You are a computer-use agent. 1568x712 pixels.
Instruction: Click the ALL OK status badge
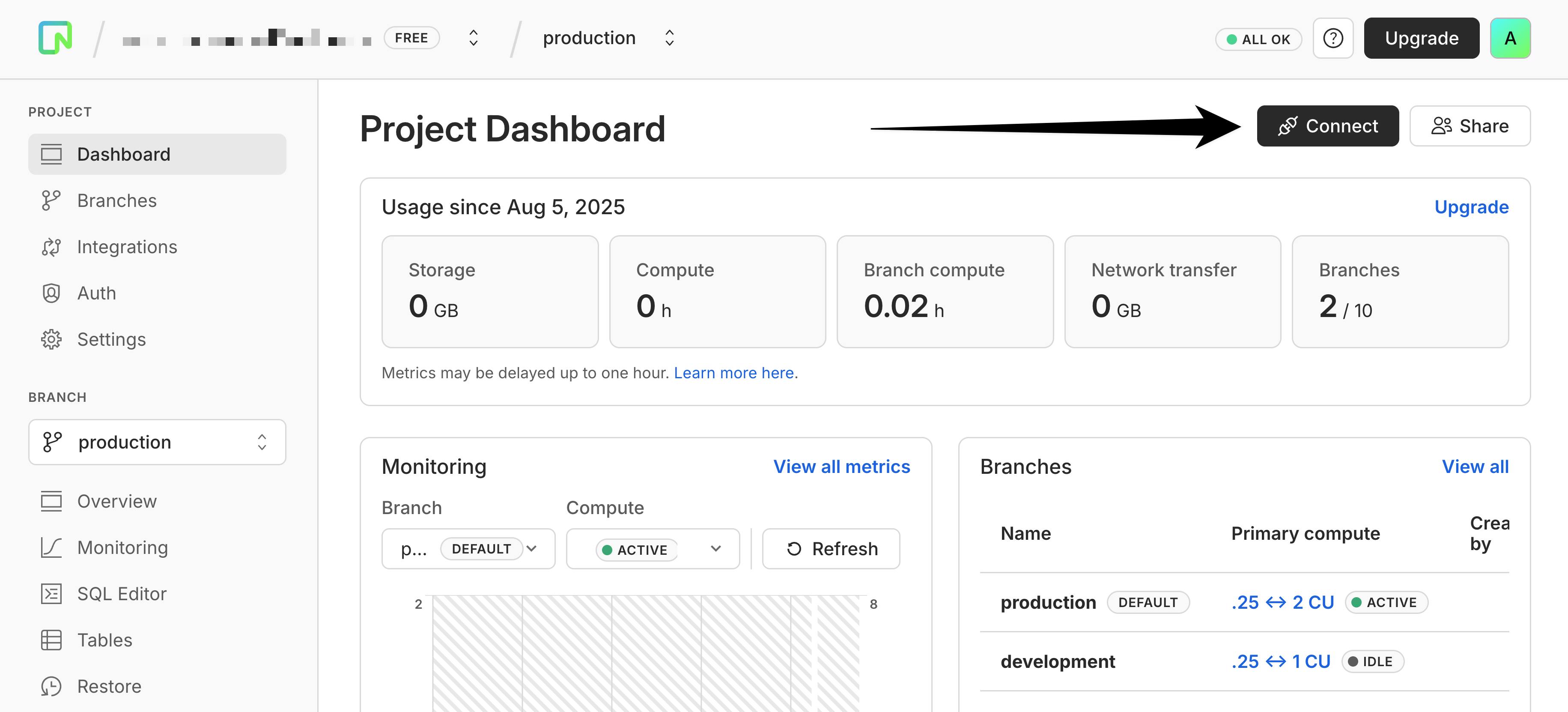tap(1258, 39)
